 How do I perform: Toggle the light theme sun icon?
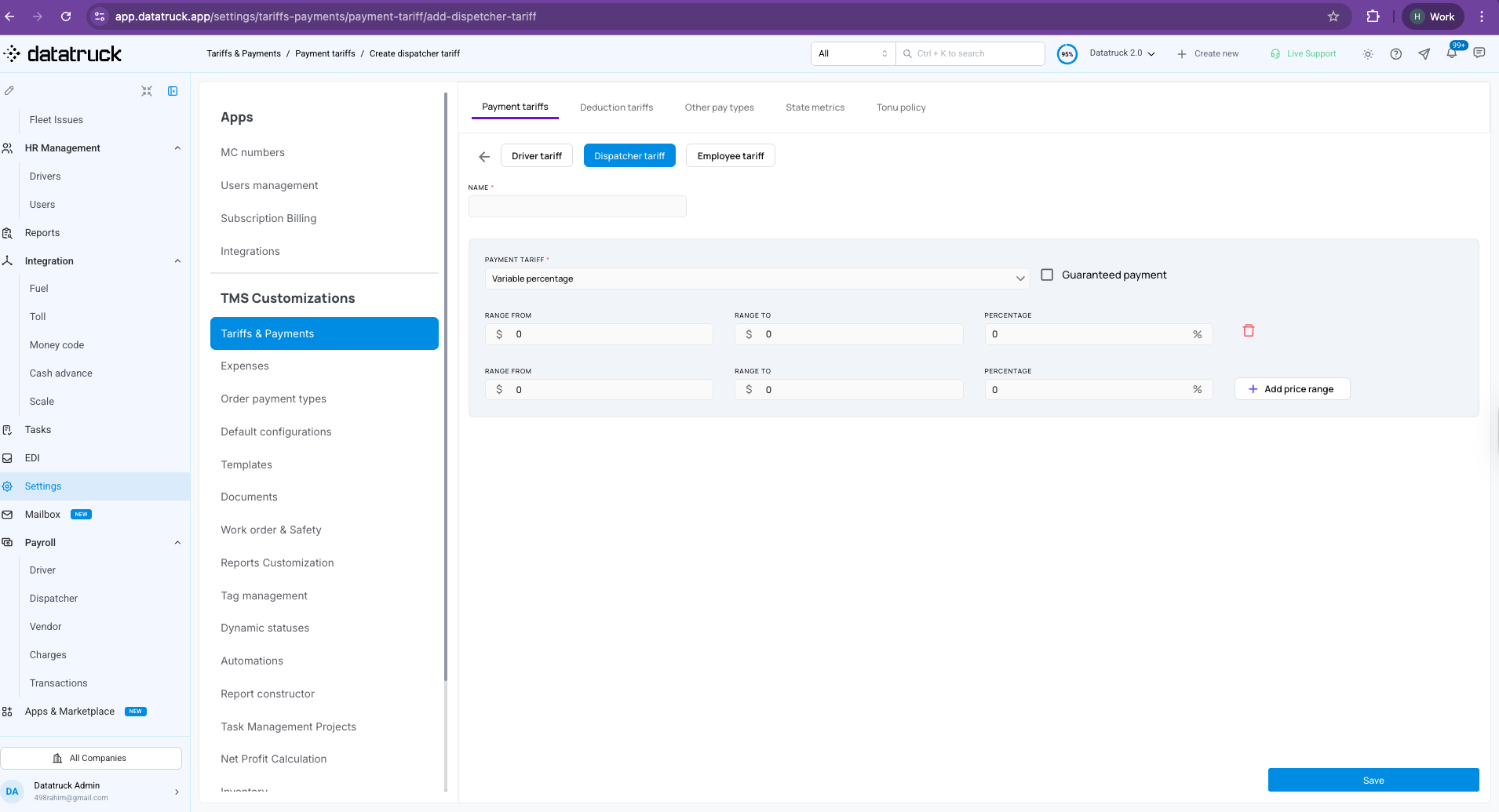point(1368,54)
